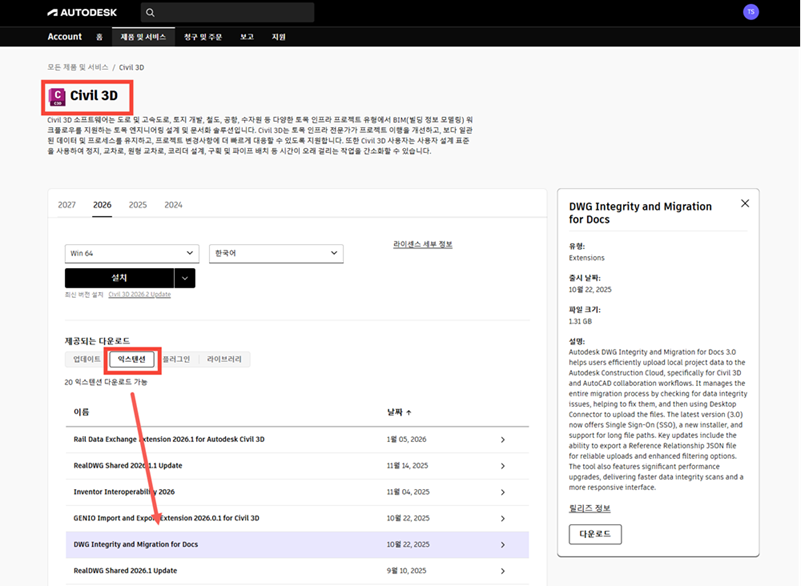Expand the 설치 button arrow options
Viewport: 801px width, 586px height.
[185, 278]
